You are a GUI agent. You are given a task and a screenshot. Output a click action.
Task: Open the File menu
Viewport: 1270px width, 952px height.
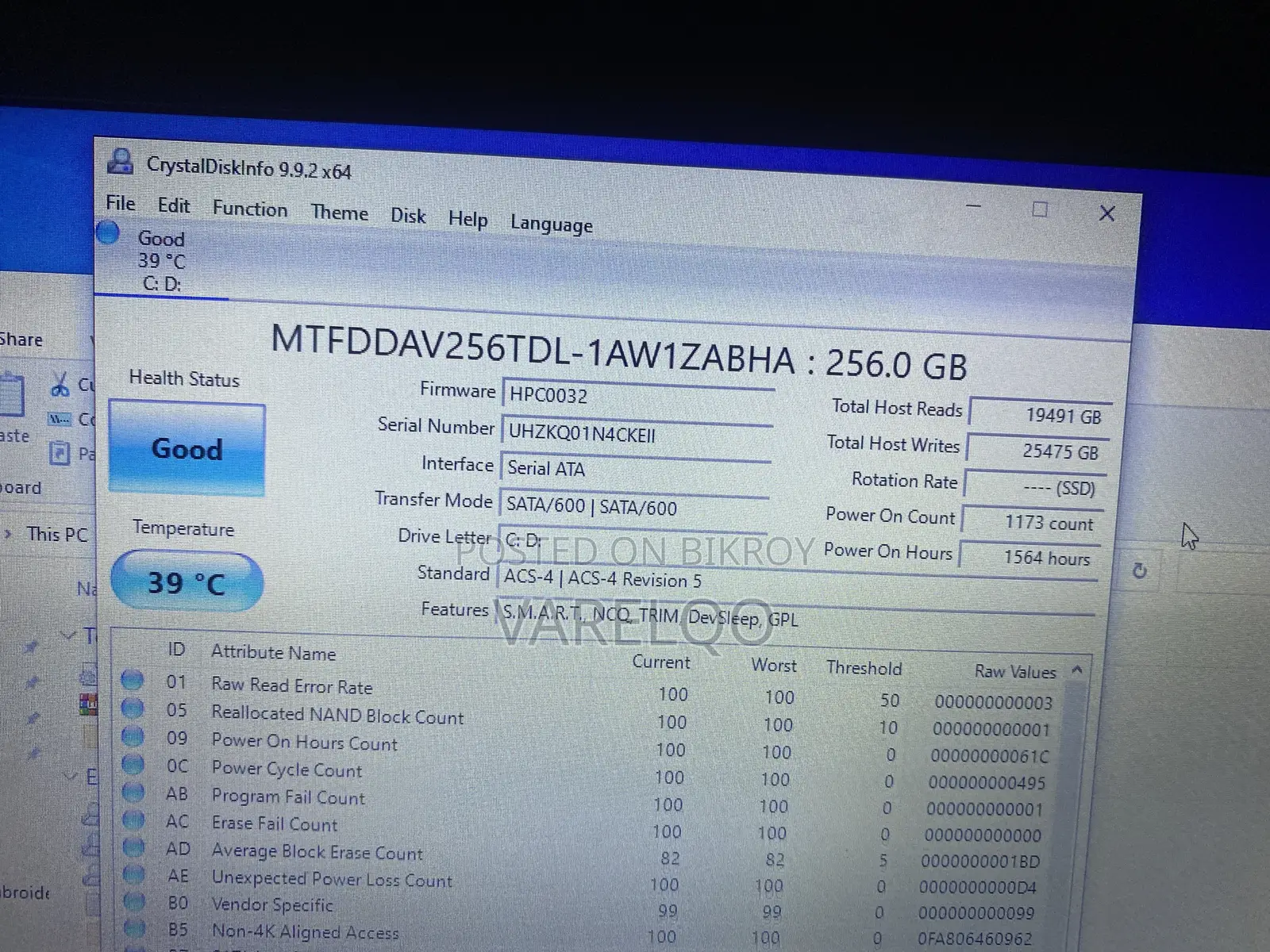[121, 203]
